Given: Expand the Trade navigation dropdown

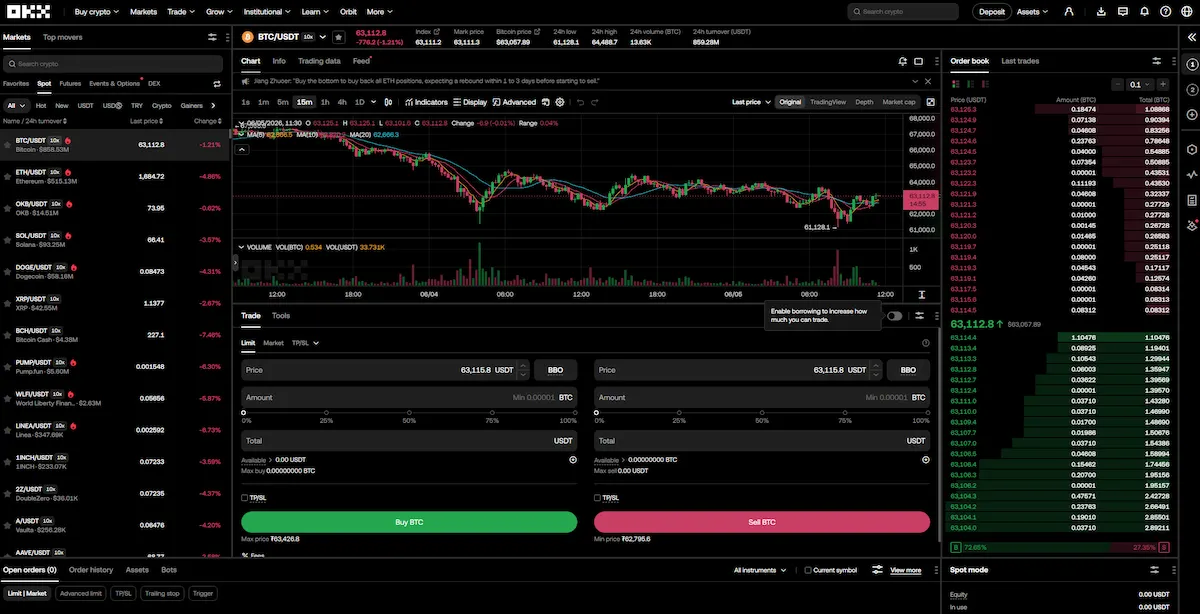Looking at the screenshot, I should 181,12.
